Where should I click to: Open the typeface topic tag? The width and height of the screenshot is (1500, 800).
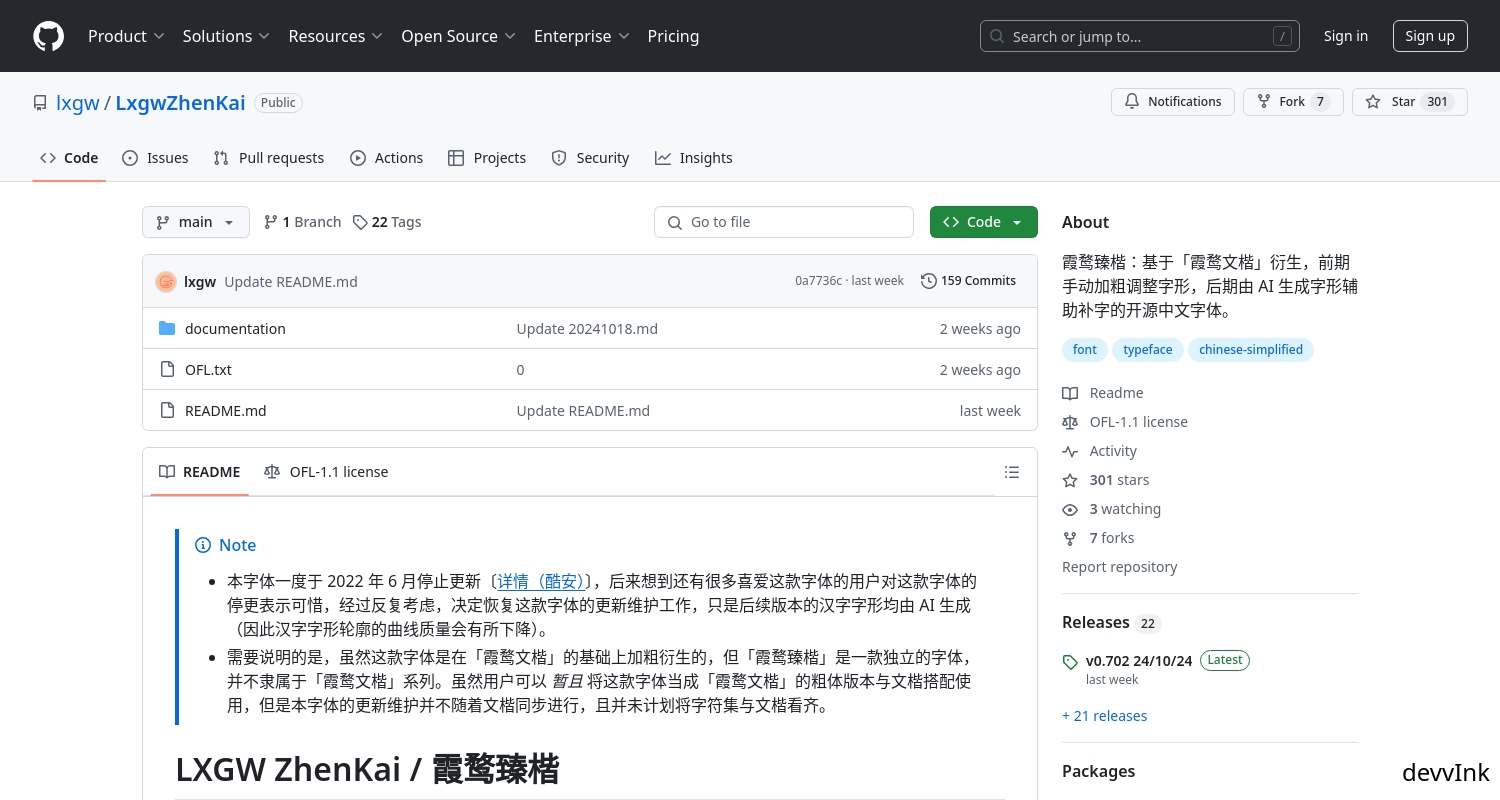1148,350
